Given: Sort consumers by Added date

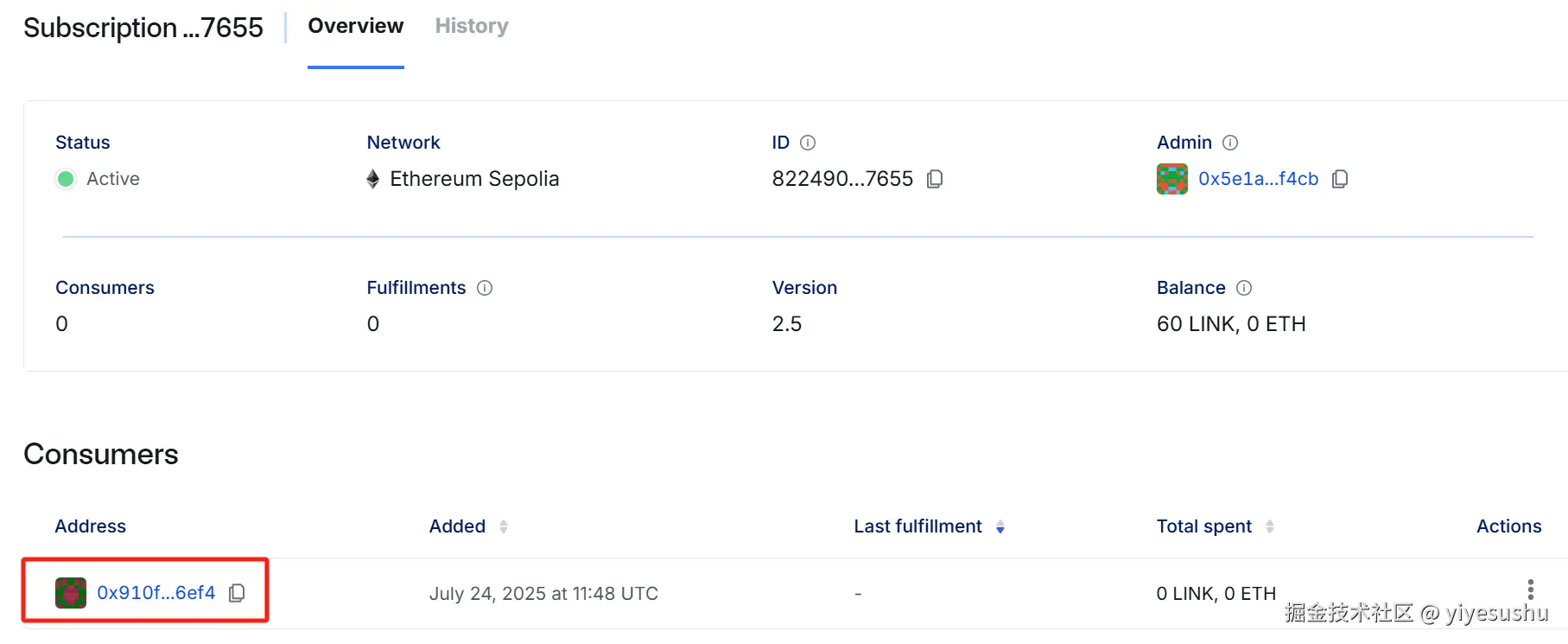Looking at the screenshot, I should [504, 526].
